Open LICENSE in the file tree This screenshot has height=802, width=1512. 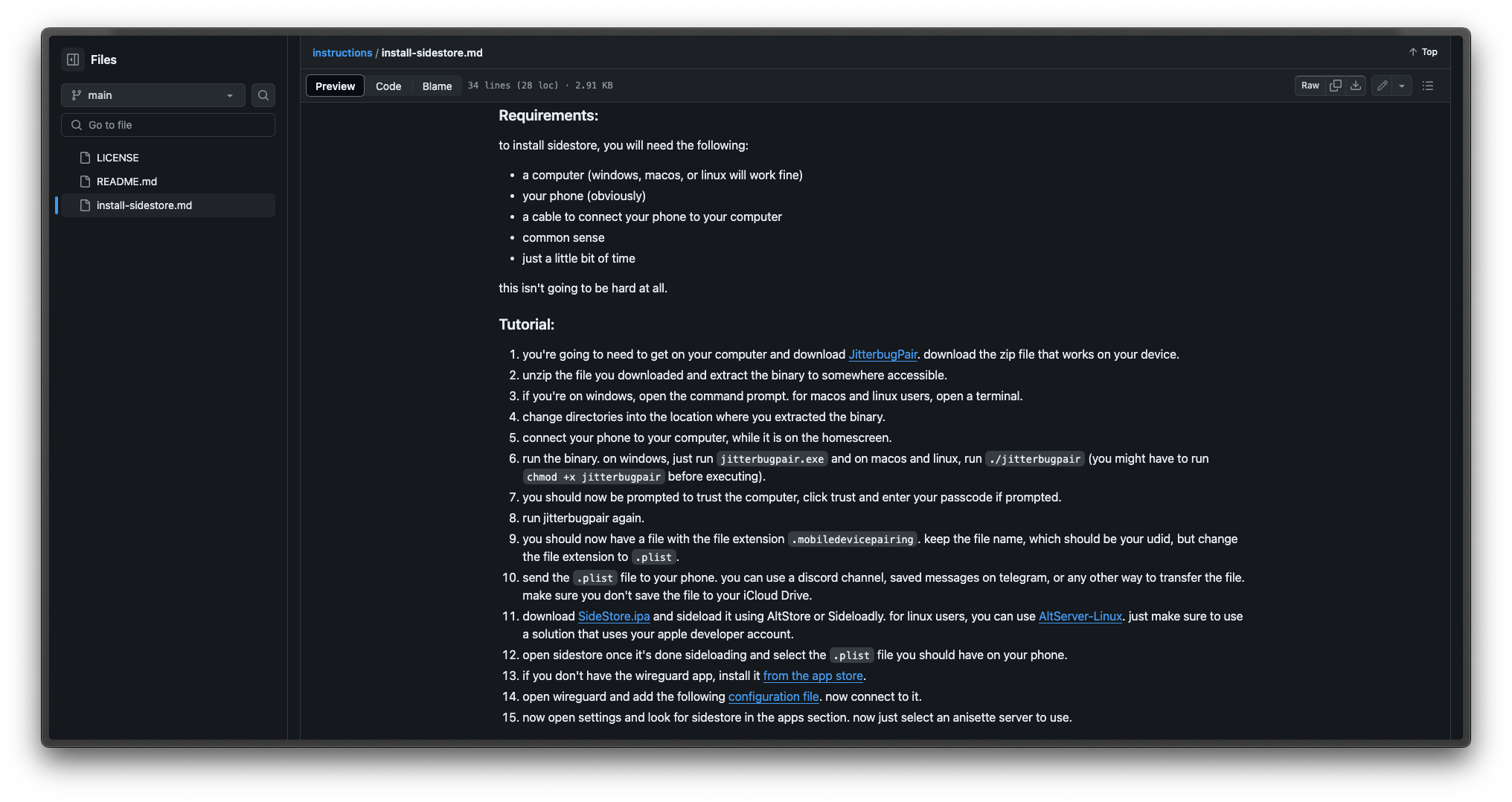coord(118,158)
